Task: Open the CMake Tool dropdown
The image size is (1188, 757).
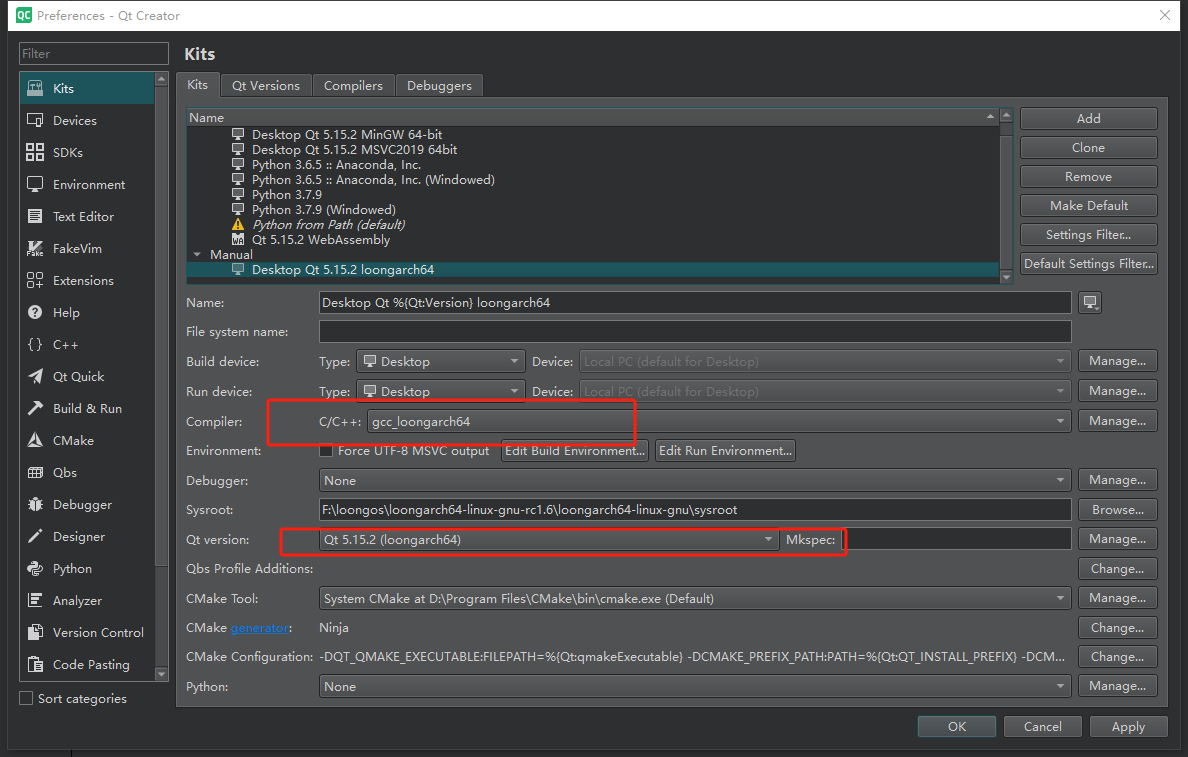Action: (x=695, y=599)
